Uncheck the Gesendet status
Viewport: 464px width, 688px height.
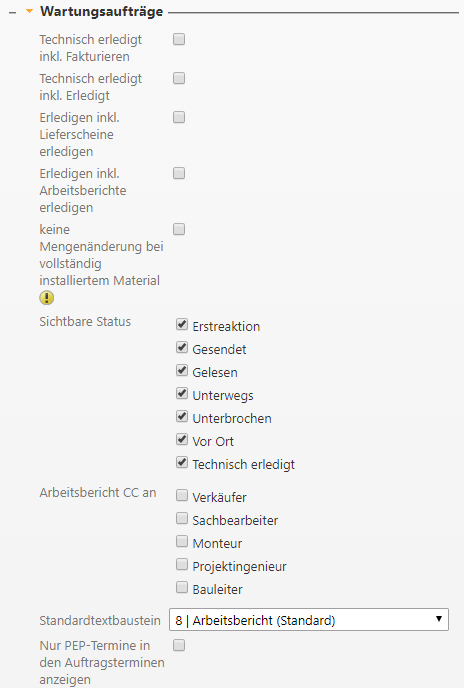(x=182, y=348)
